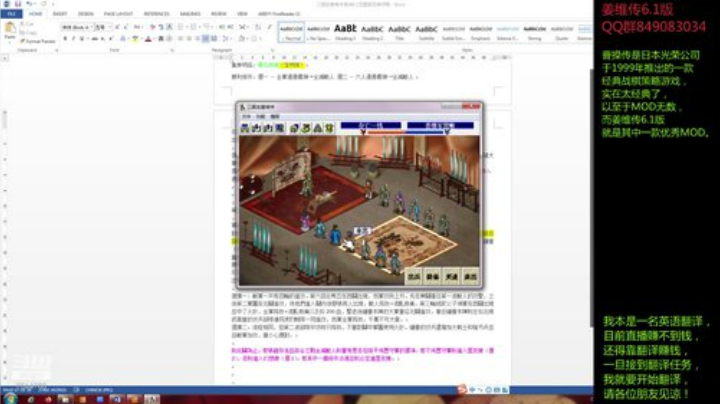Image resolution: width=720 pixels, height=404 pixels.
Task: Click last icon in game window toolbar
Action: pos(329,128)
